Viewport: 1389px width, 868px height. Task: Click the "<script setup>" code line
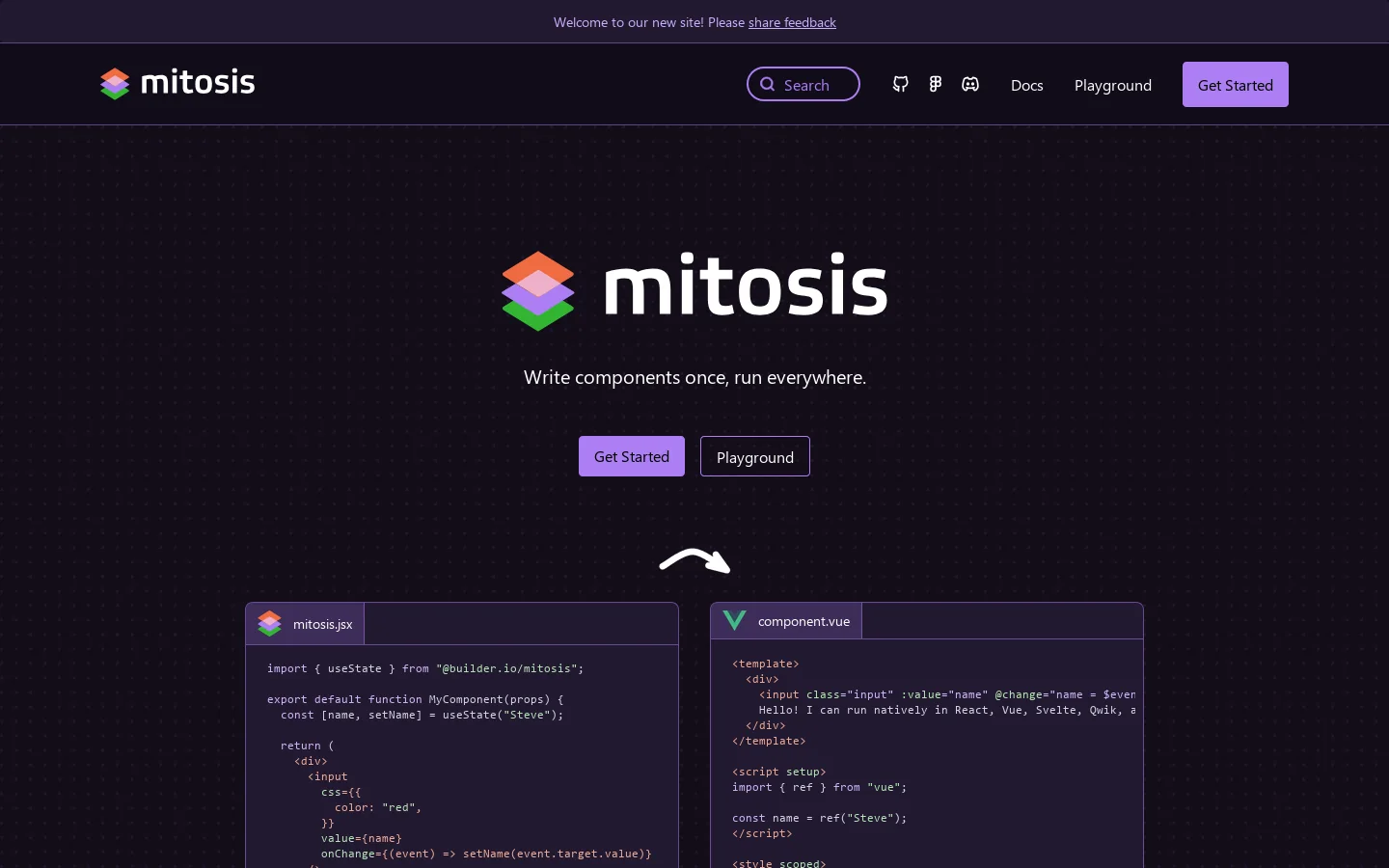pos(779,772)
